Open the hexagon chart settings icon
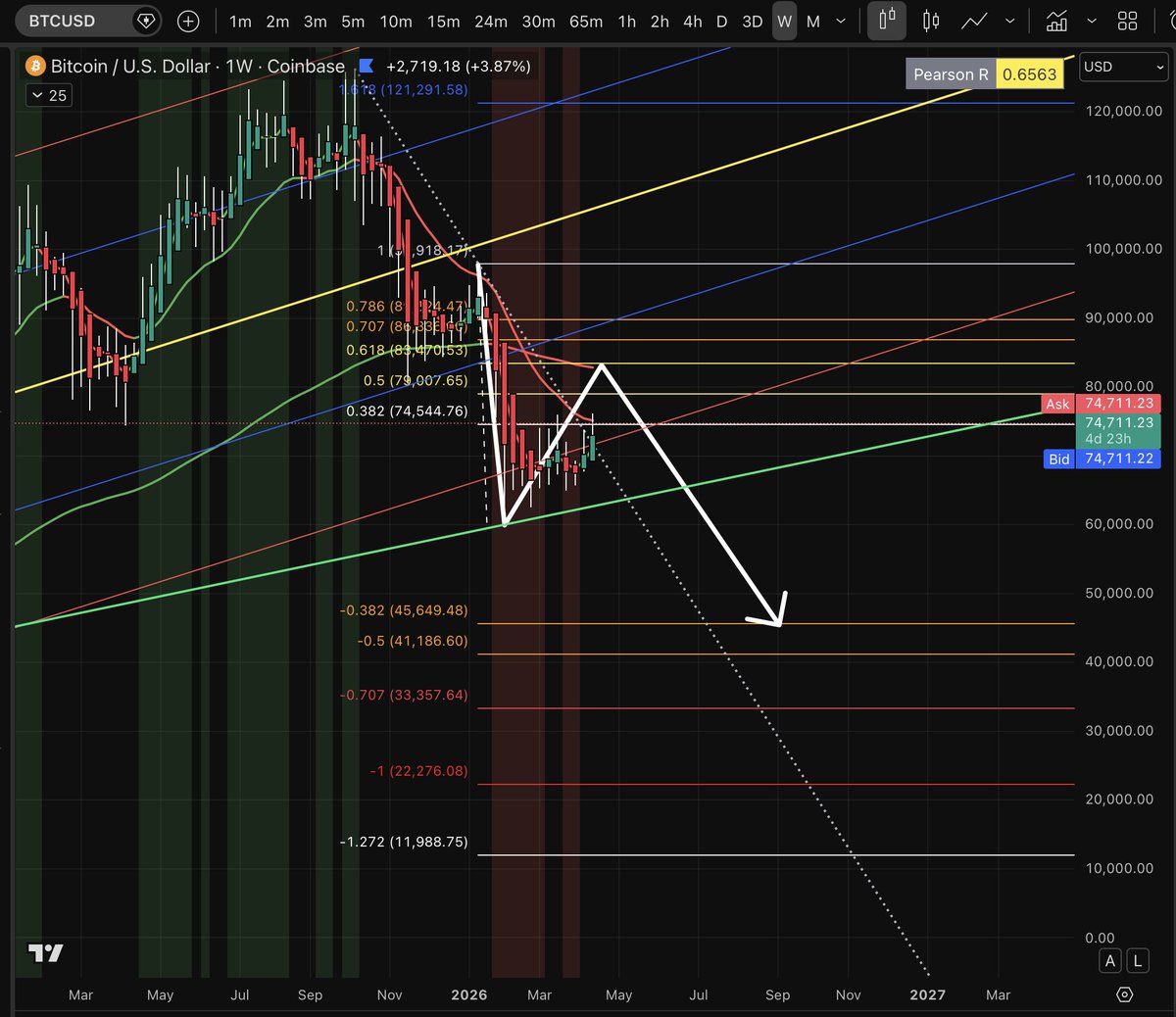 click(1125, 994)
